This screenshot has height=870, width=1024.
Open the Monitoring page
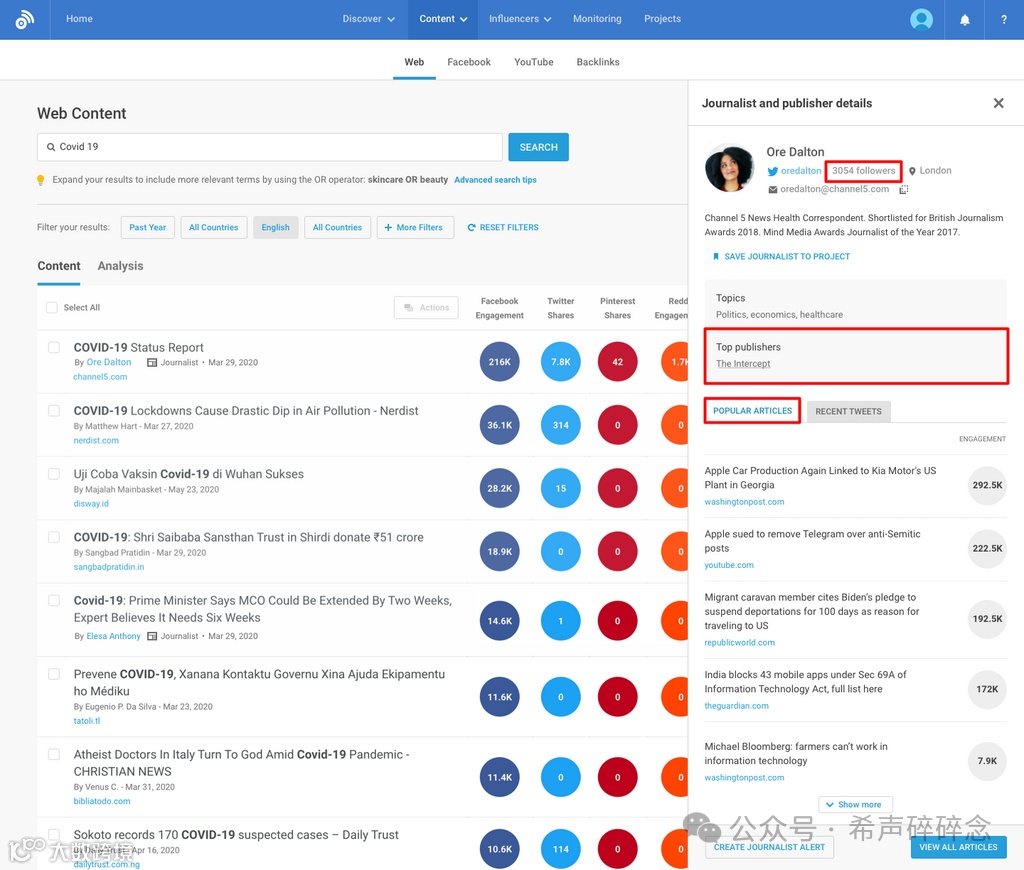click(597, 19)
